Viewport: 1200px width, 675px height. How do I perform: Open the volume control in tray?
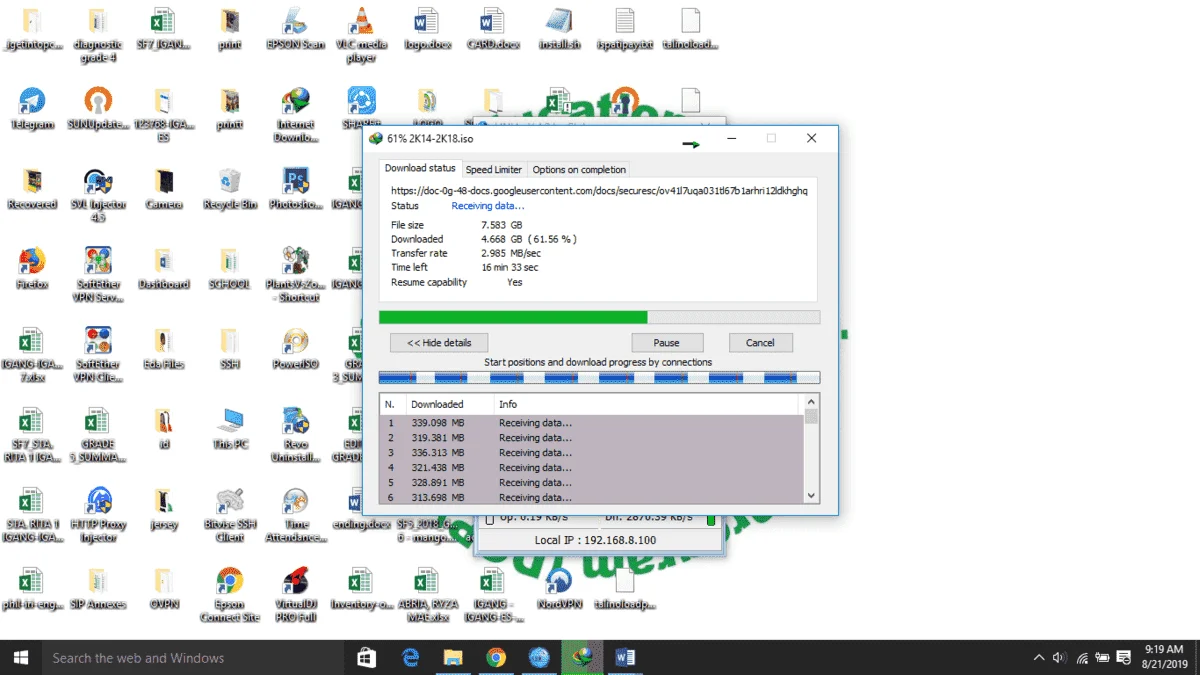tap(1059, 657)
